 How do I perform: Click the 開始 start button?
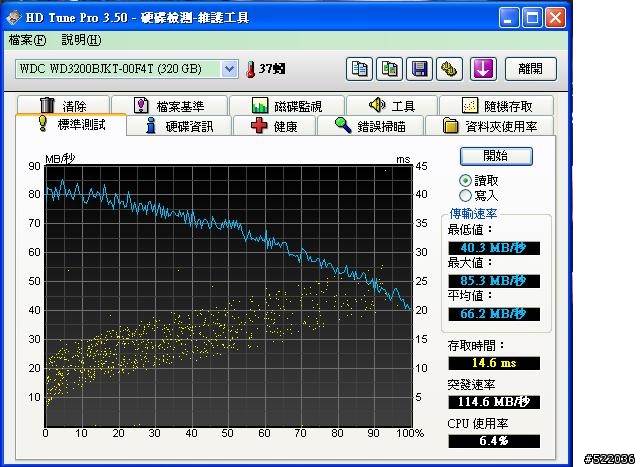[496, 156]
